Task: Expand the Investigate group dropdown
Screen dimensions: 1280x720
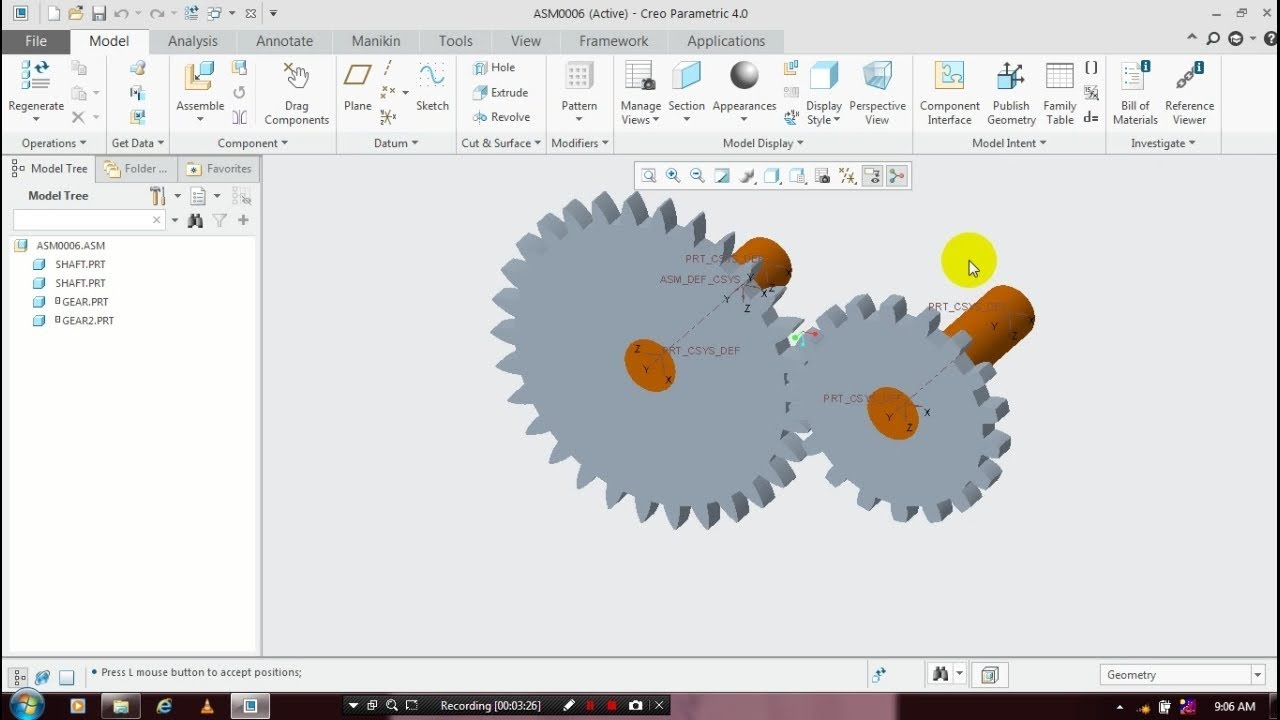Action: 1163,143
